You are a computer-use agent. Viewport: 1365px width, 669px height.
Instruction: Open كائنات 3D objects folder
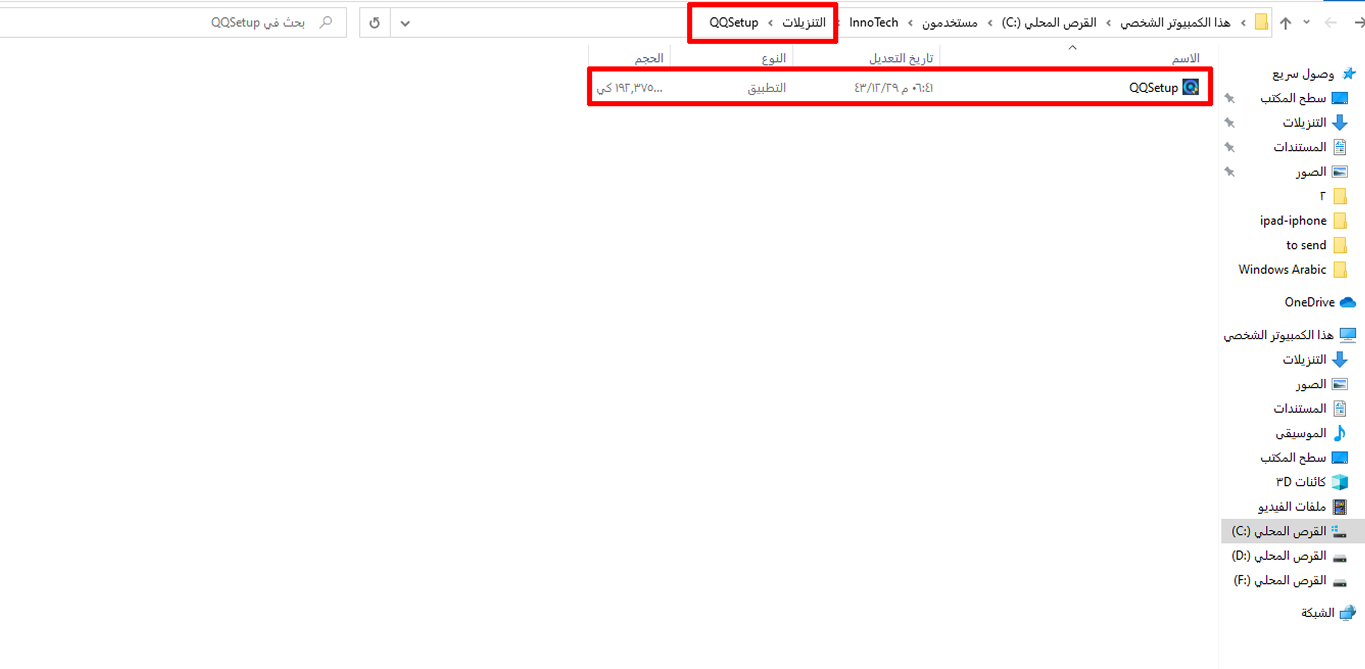click(1312, 482)
